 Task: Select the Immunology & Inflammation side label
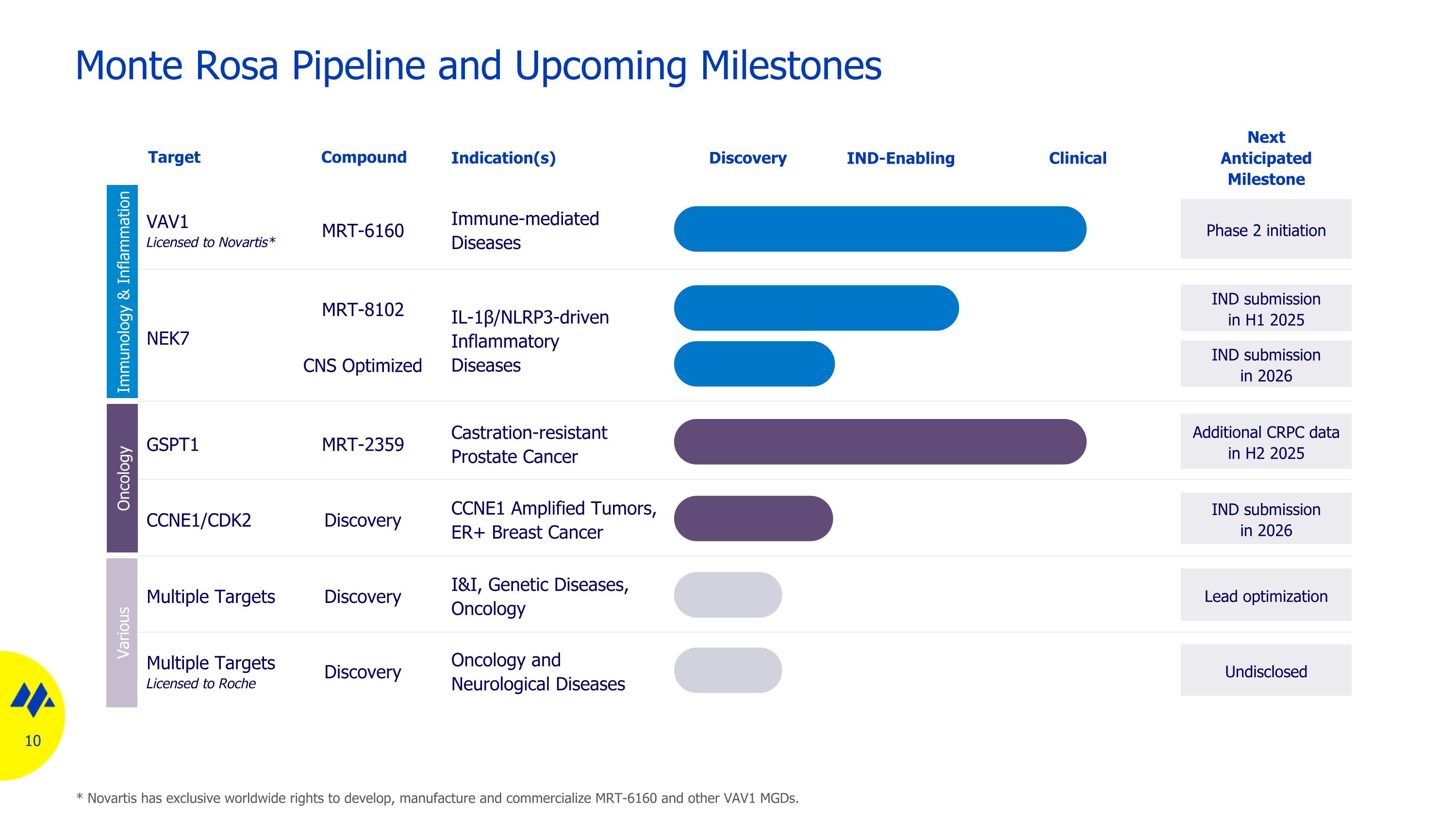(x=123, y=292)
